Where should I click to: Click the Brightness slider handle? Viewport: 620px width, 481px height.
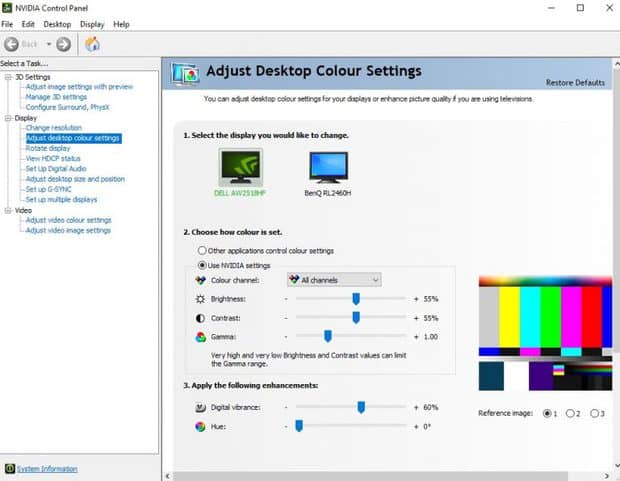[355, 299]
